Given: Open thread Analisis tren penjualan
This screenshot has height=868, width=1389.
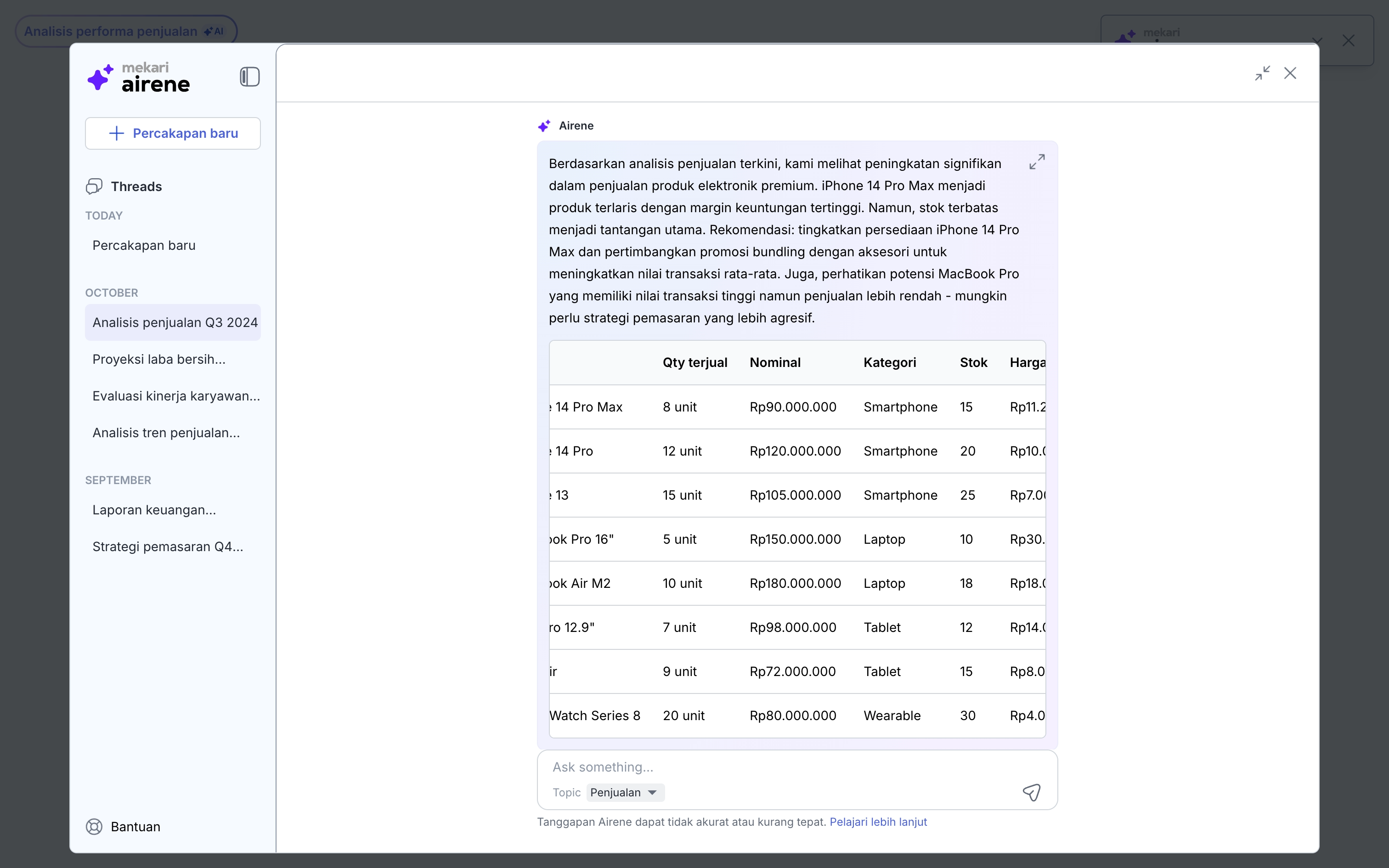Looking at the screenshot, I should tap(173, 432).
